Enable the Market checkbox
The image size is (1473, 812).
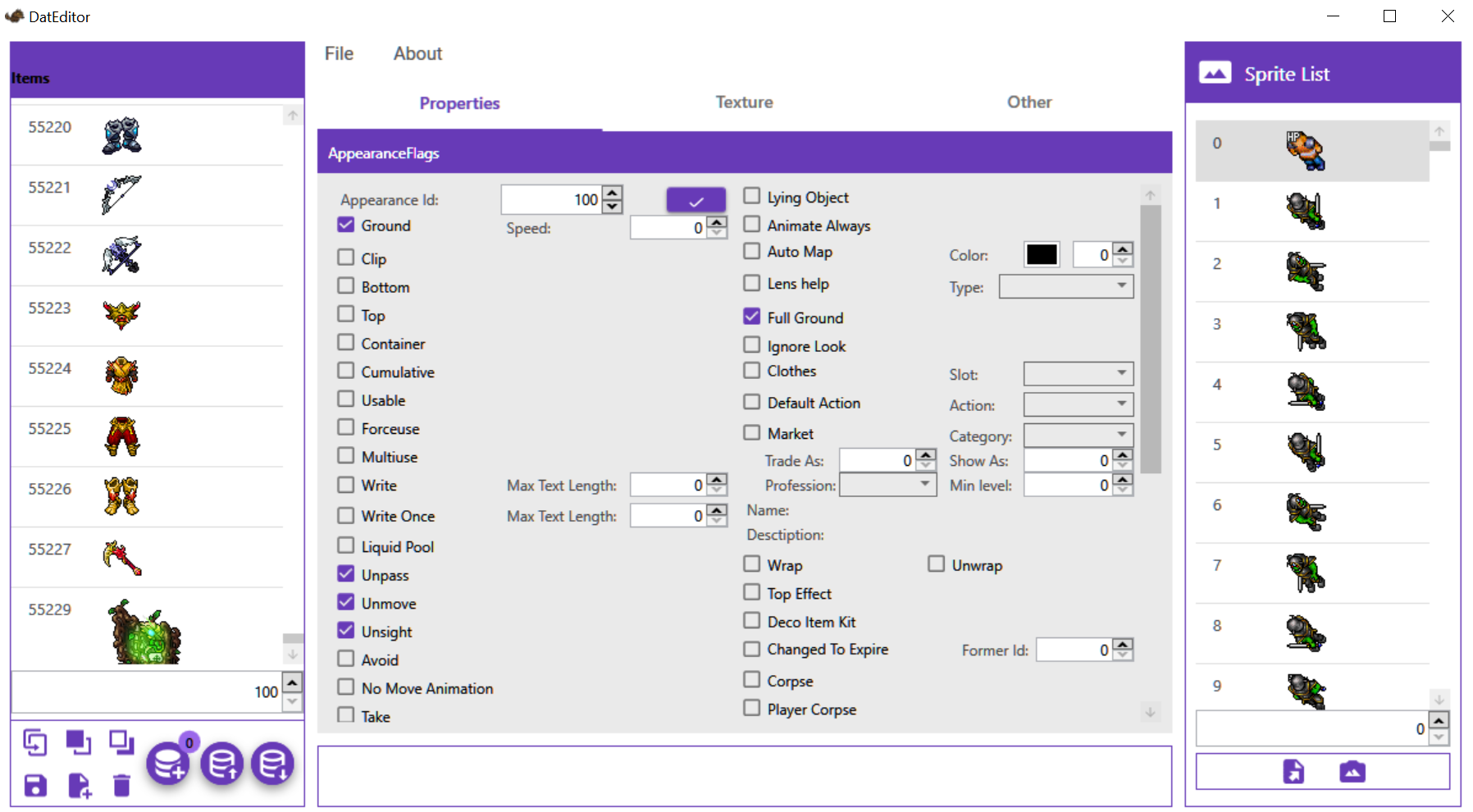click(751, 432)
